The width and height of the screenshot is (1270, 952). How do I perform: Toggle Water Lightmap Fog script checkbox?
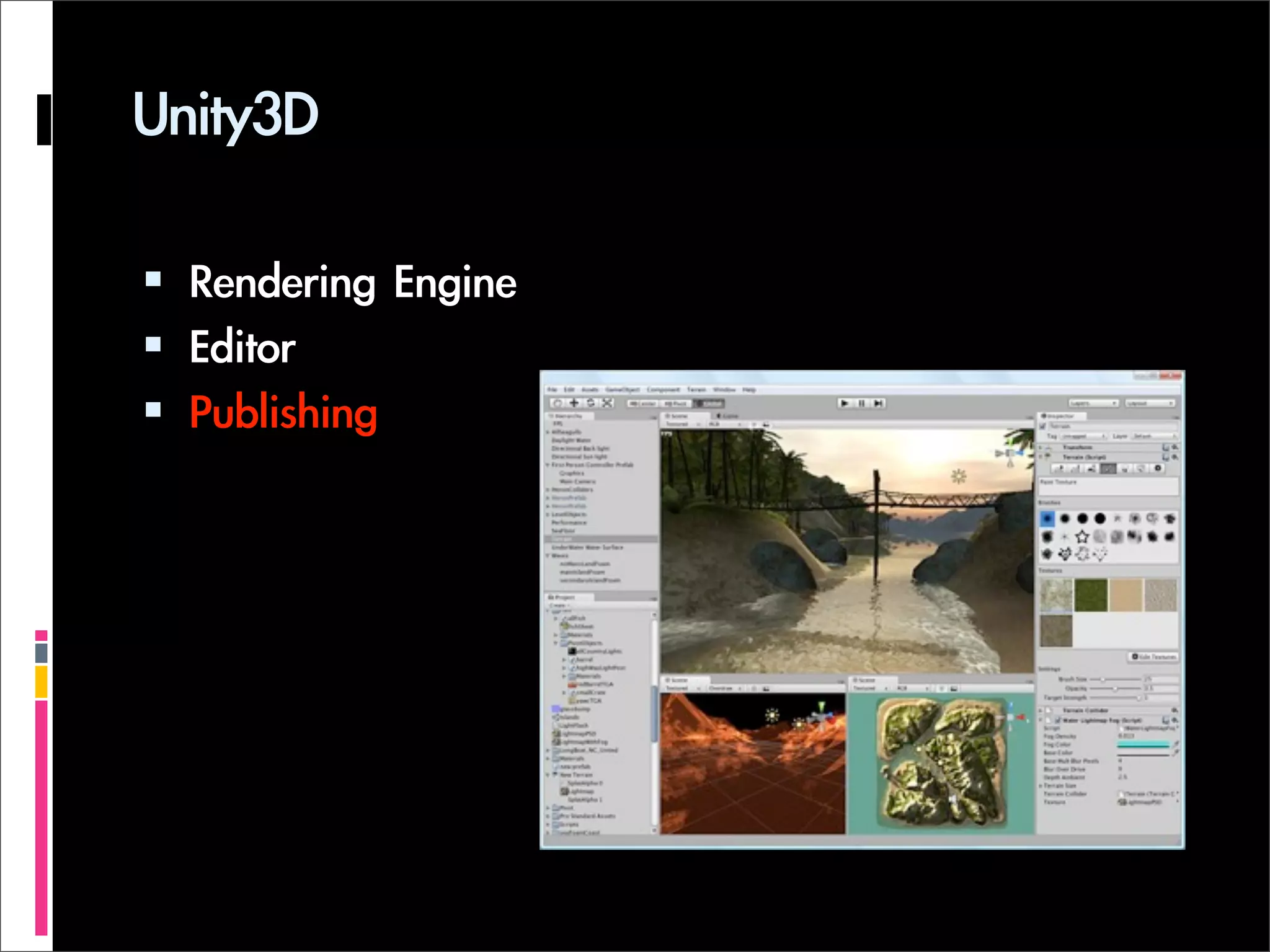[1057, 720]
